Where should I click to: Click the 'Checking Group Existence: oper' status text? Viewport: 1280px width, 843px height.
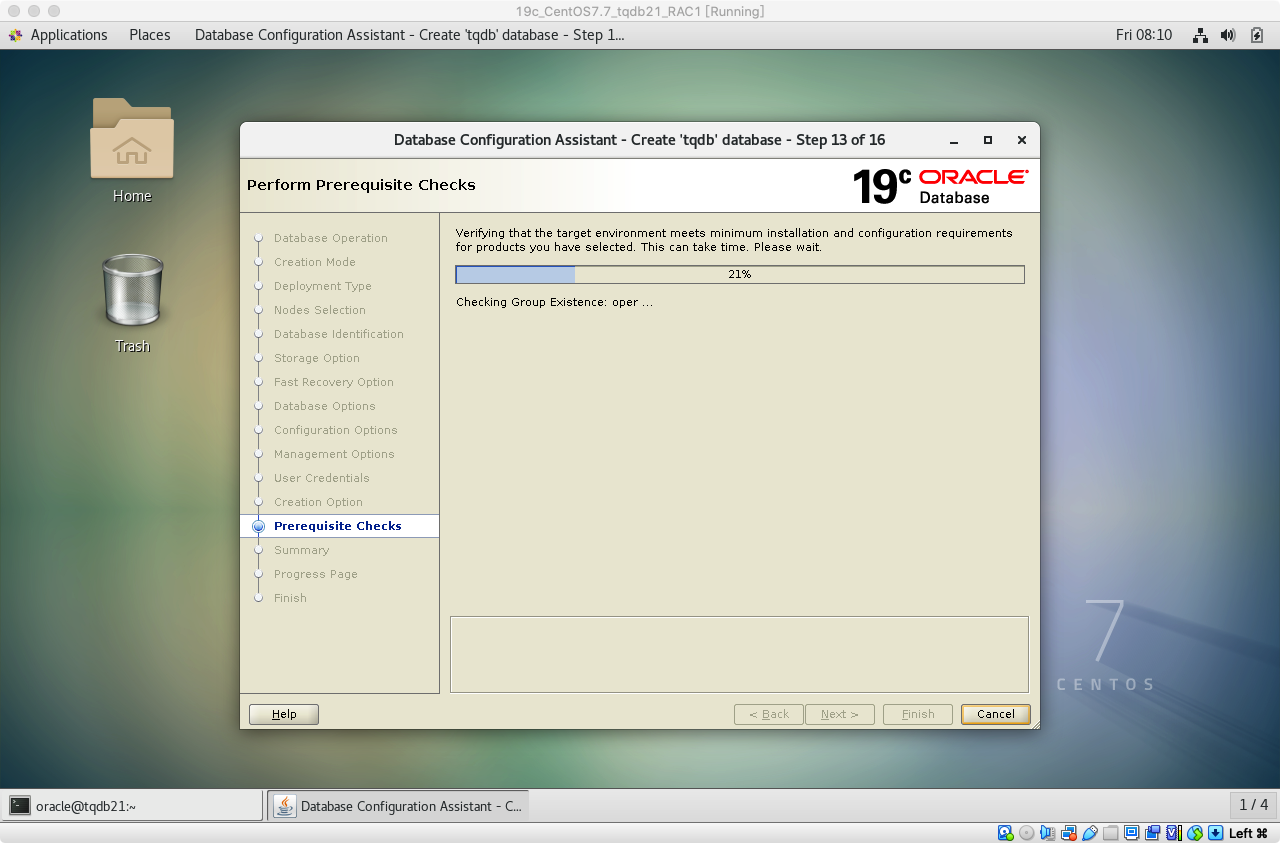(x=554, y=302)
